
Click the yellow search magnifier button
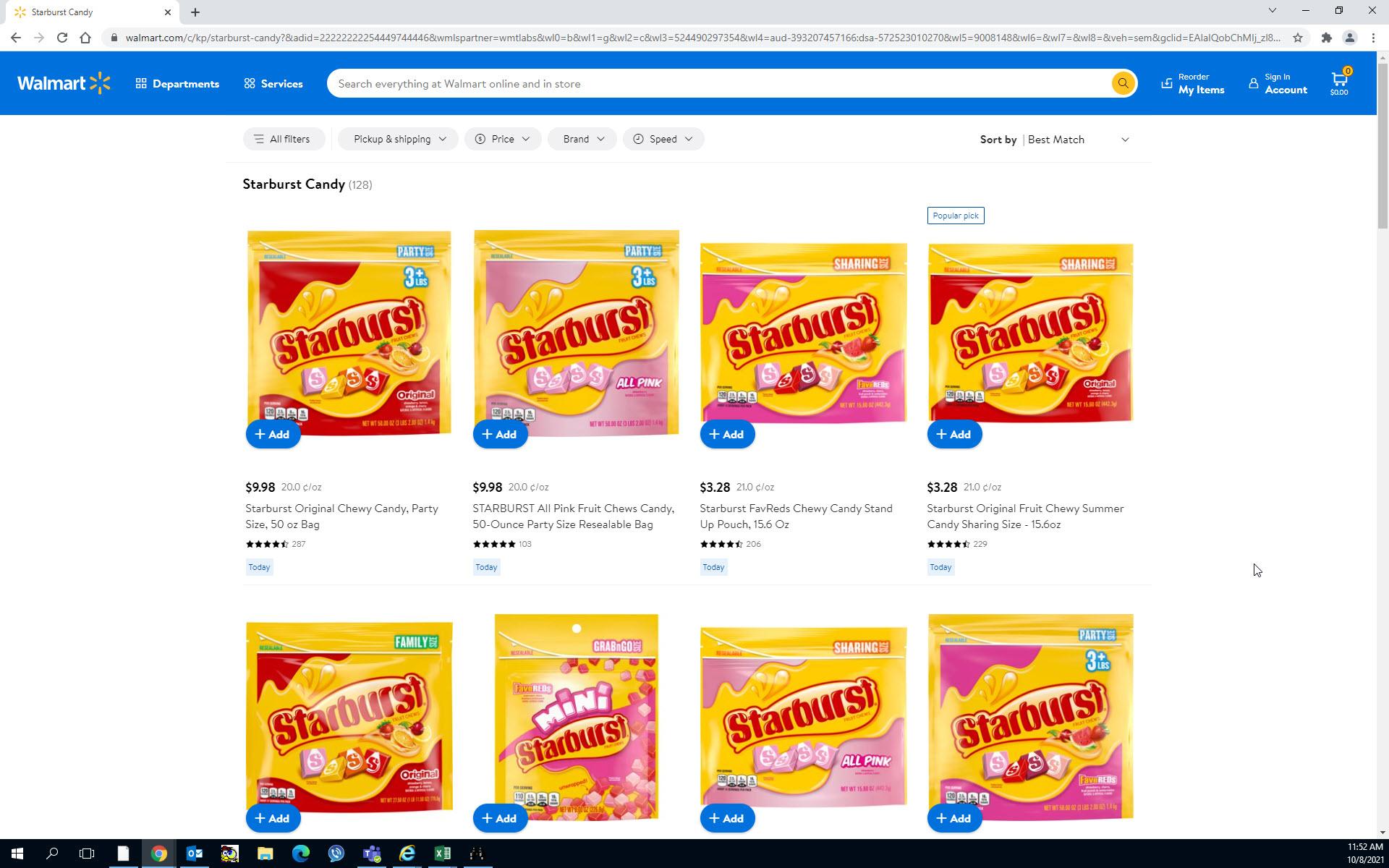[1122, 83]
